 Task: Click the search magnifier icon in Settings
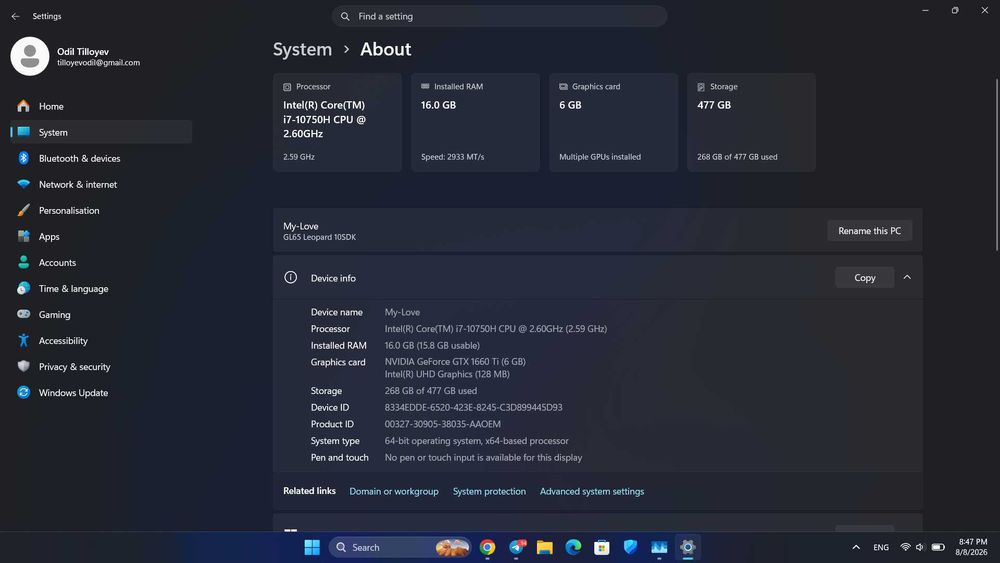tap(345, 16)
